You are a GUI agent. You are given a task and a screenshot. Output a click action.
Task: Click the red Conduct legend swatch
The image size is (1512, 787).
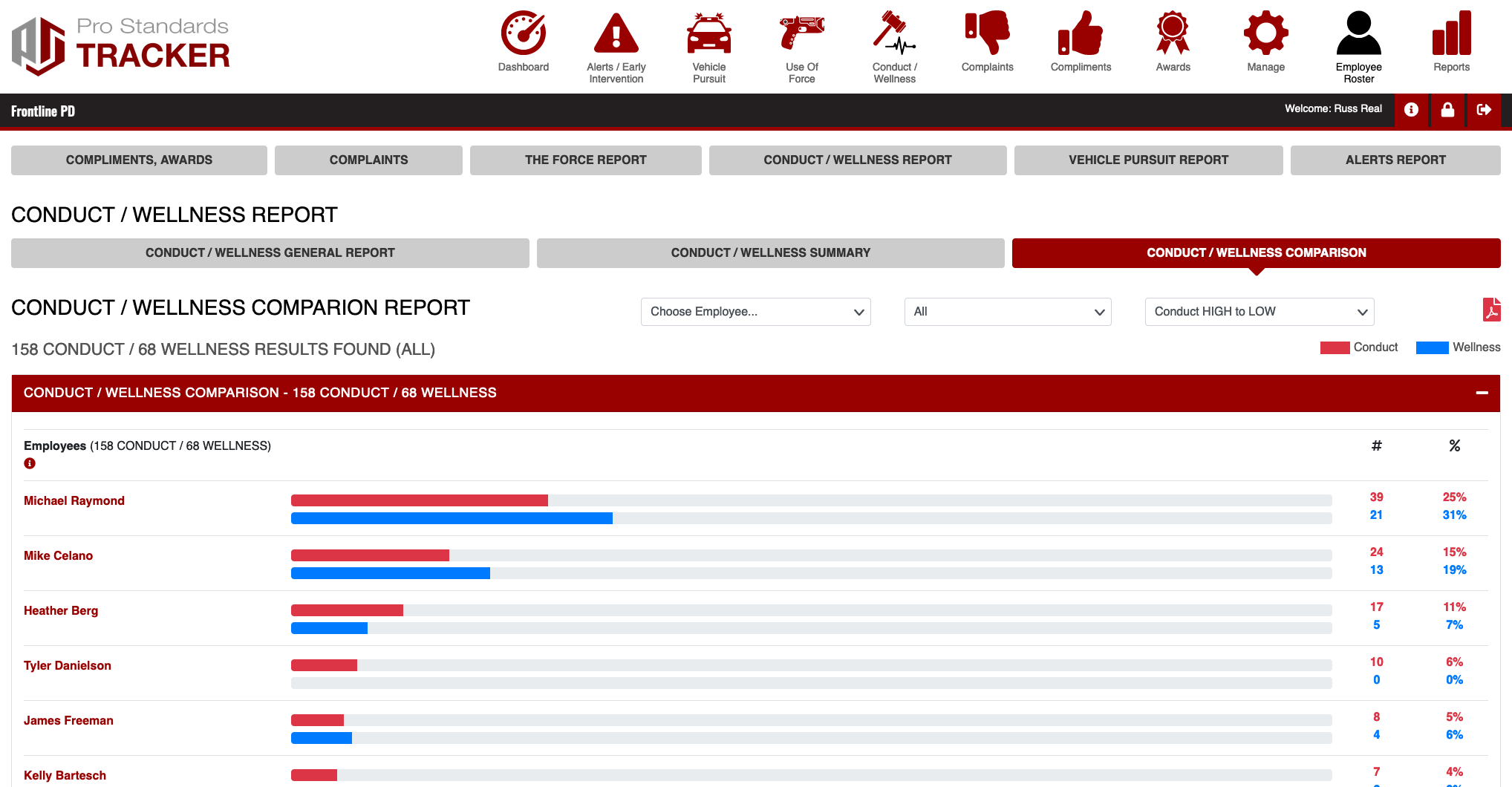click(x=1335, y=348)
